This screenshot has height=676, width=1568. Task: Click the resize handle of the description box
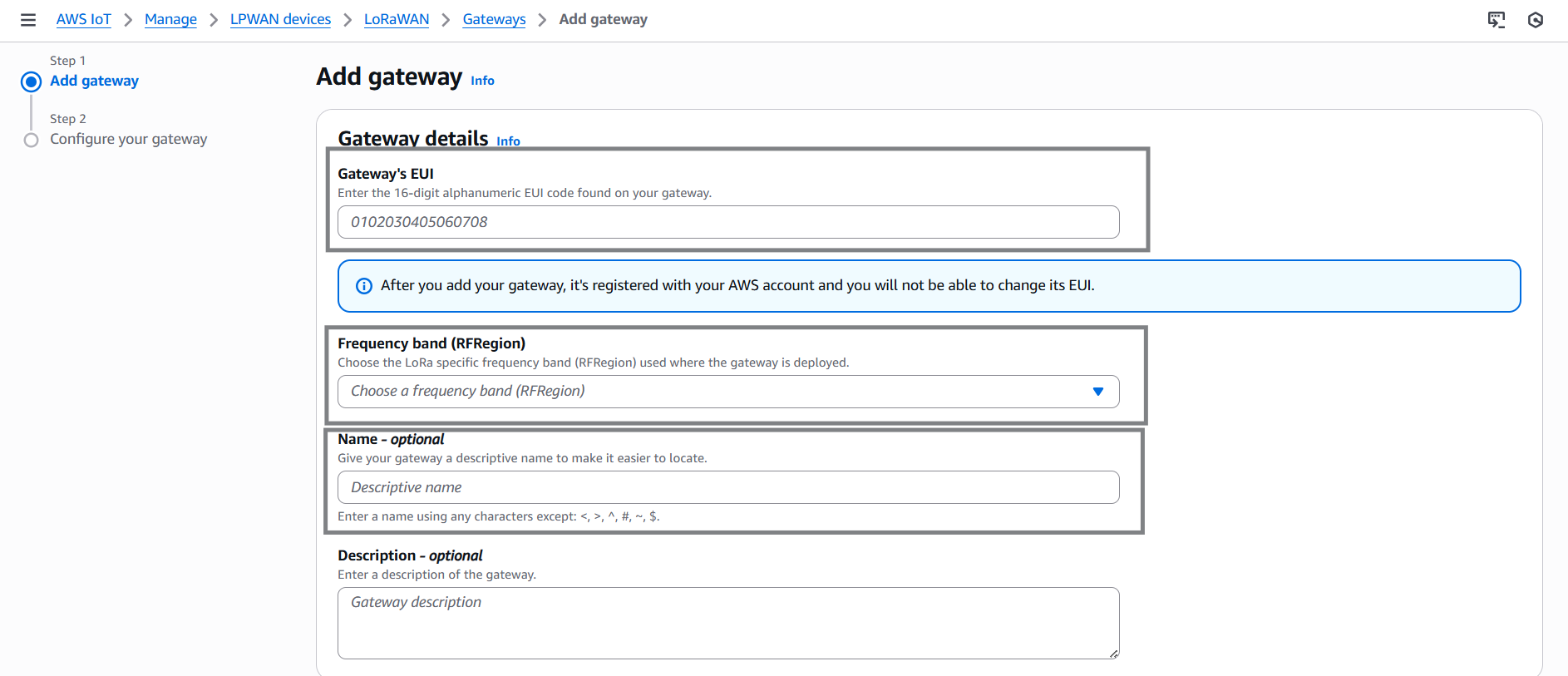click(1114, 654)
